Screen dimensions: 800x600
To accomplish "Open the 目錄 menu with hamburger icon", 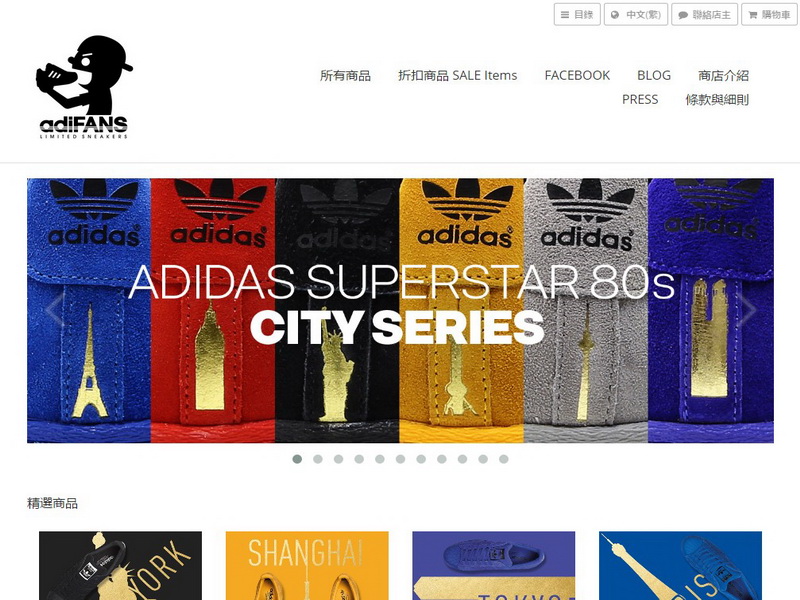I will pos(577,14).
